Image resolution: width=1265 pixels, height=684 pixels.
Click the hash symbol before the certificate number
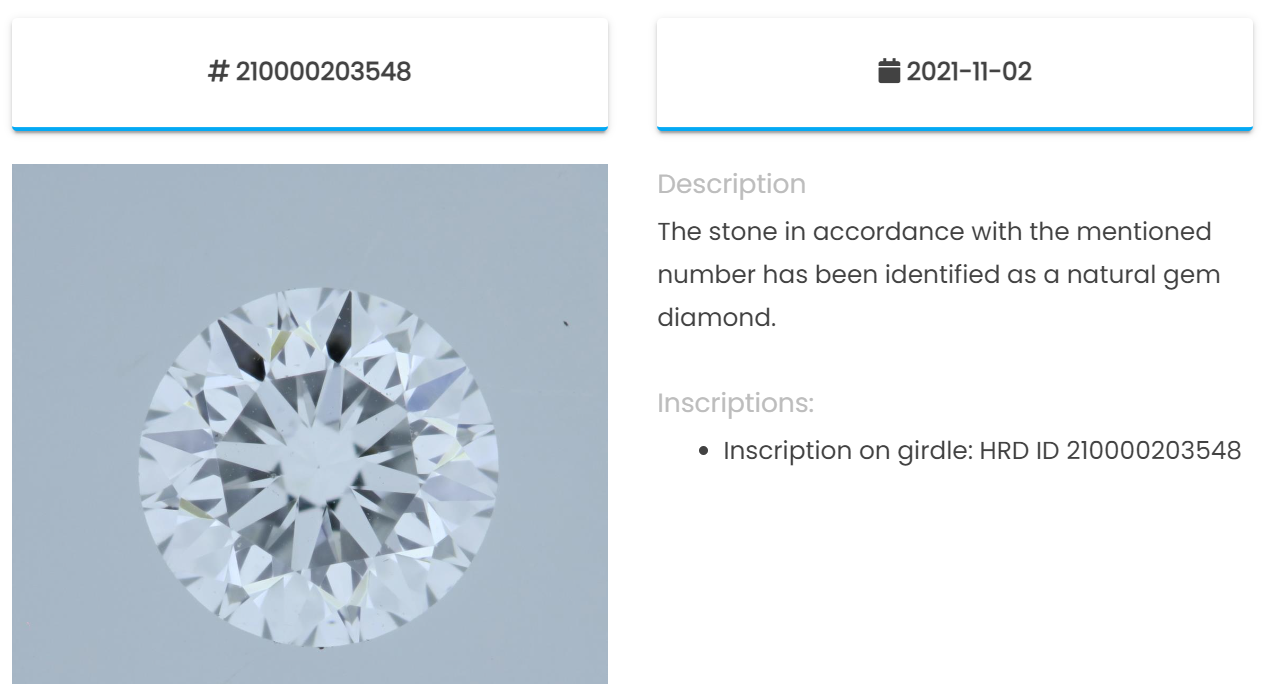click(x=219, y=72)
